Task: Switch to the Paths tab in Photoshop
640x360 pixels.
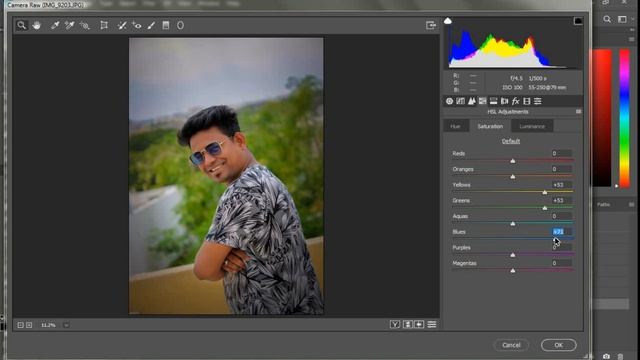Action: (603, 204)
